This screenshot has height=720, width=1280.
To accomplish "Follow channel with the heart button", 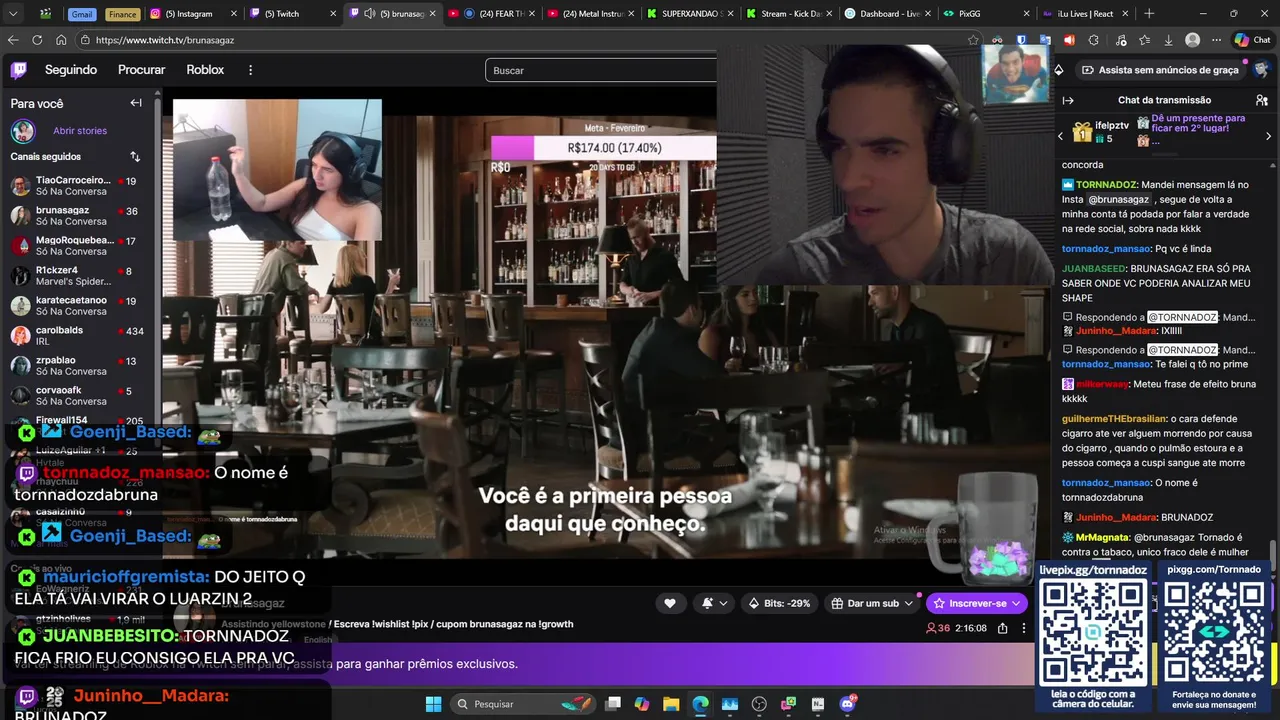I will pyautogui.click(x=670, y=603).
